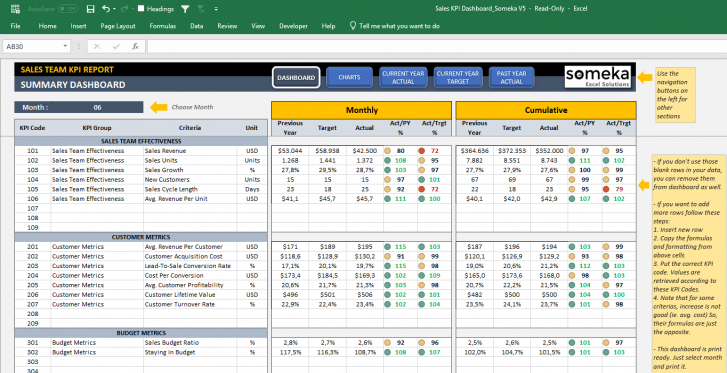Screen dimensions: 727x373
Task: Switch to the Home ribbon tab
Action: [47, 26]
